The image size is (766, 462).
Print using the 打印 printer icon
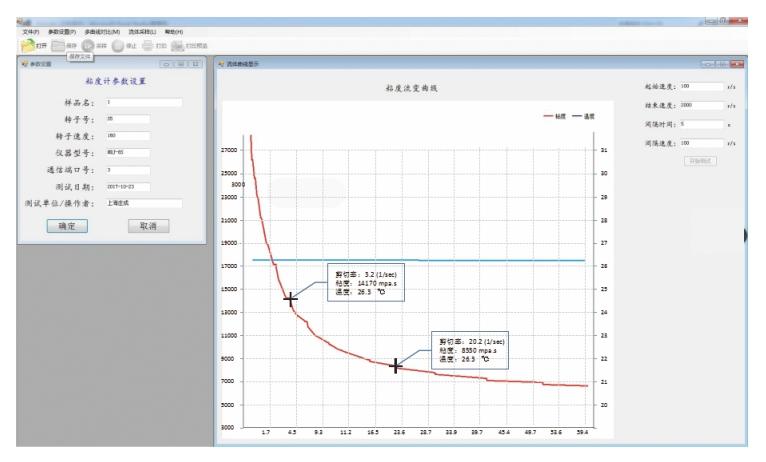coord(148,46)
